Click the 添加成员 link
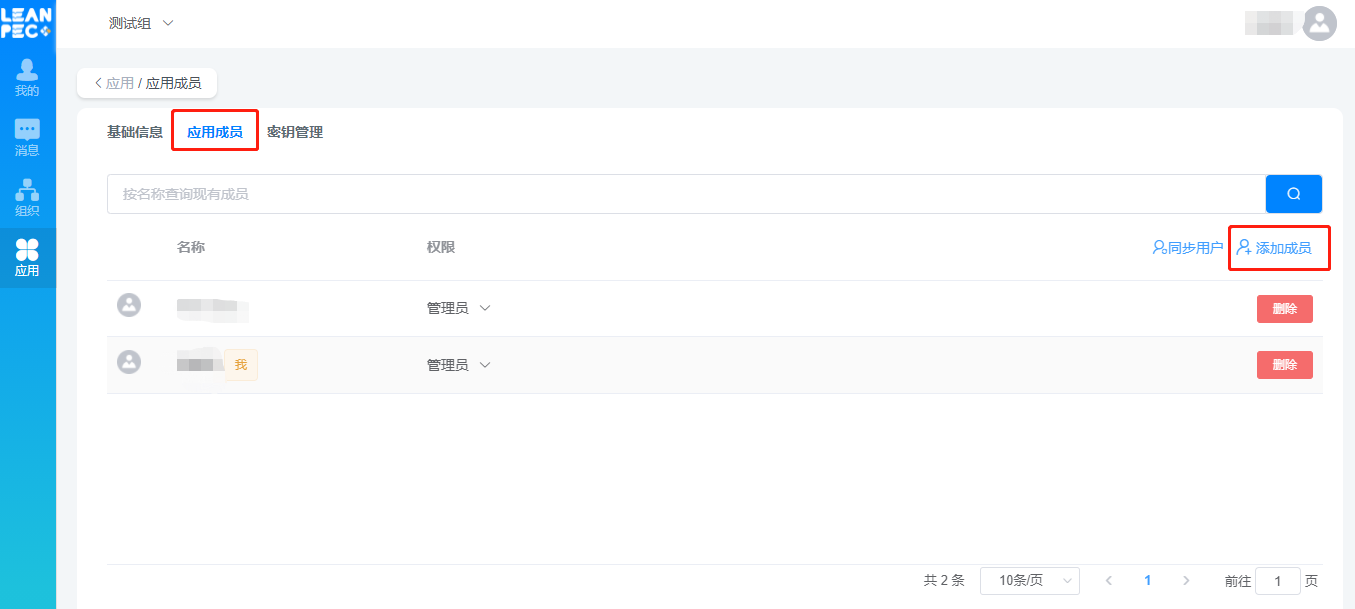 [x=1274, y=247]
